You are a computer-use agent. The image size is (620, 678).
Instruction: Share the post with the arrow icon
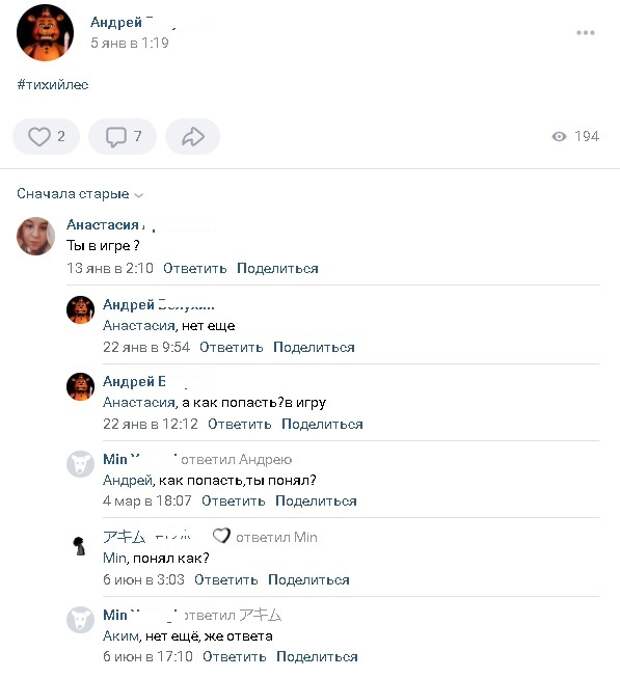pos(193,137)
